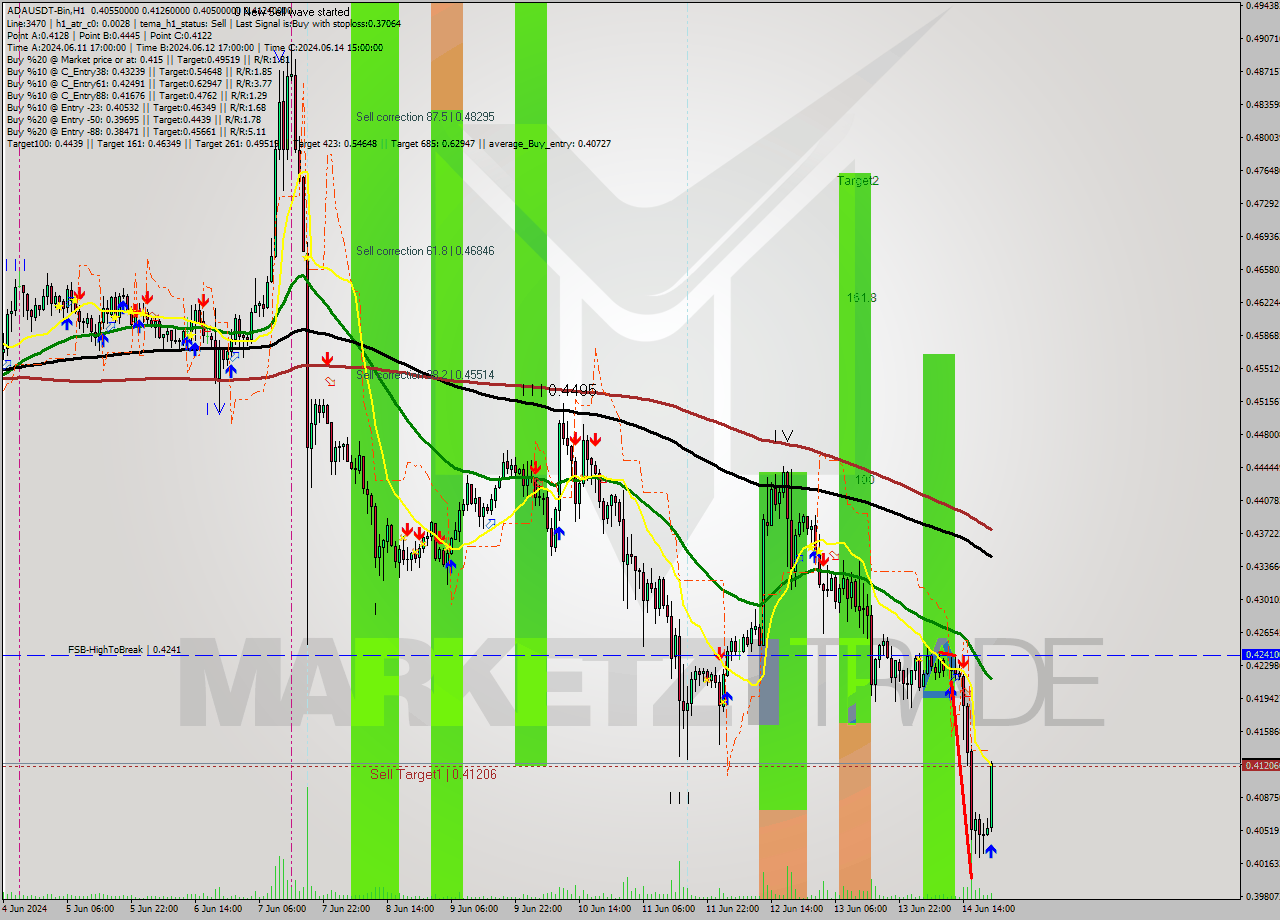The image size is (1280, 920).
Task: Click '12 Jun 14:00' on time axis
Action: point(795,909)
